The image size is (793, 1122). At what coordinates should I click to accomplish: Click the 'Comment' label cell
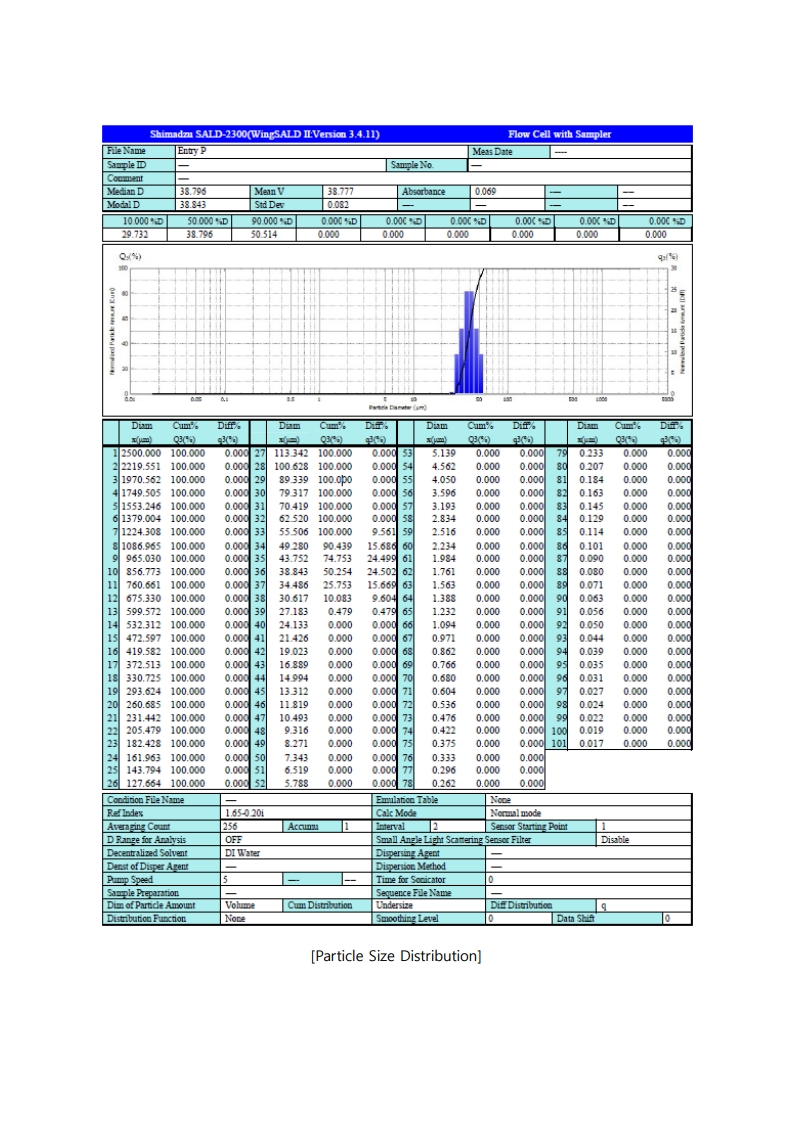pyautogui.click(x=139, y=178)
